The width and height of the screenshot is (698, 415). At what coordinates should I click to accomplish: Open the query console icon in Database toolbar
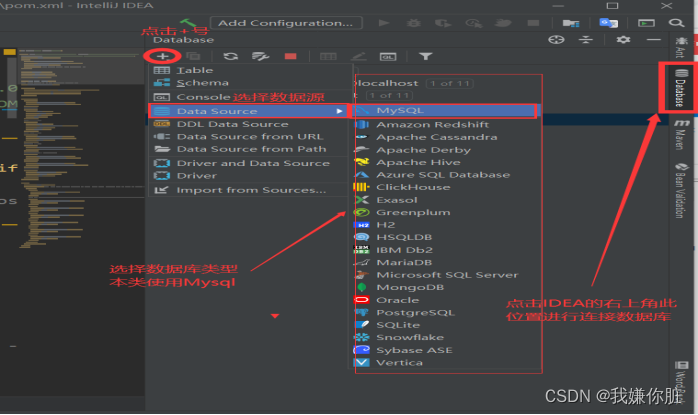click(x=387, y=57)
